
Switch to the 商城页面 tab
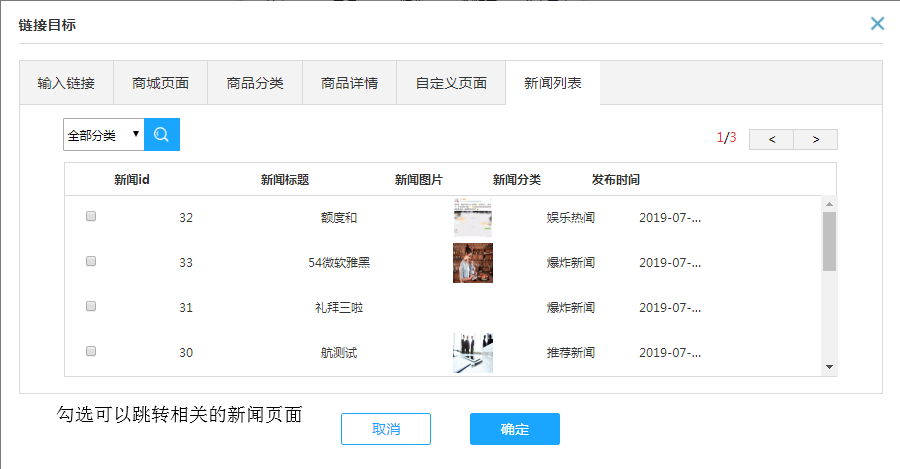[160, 83]
